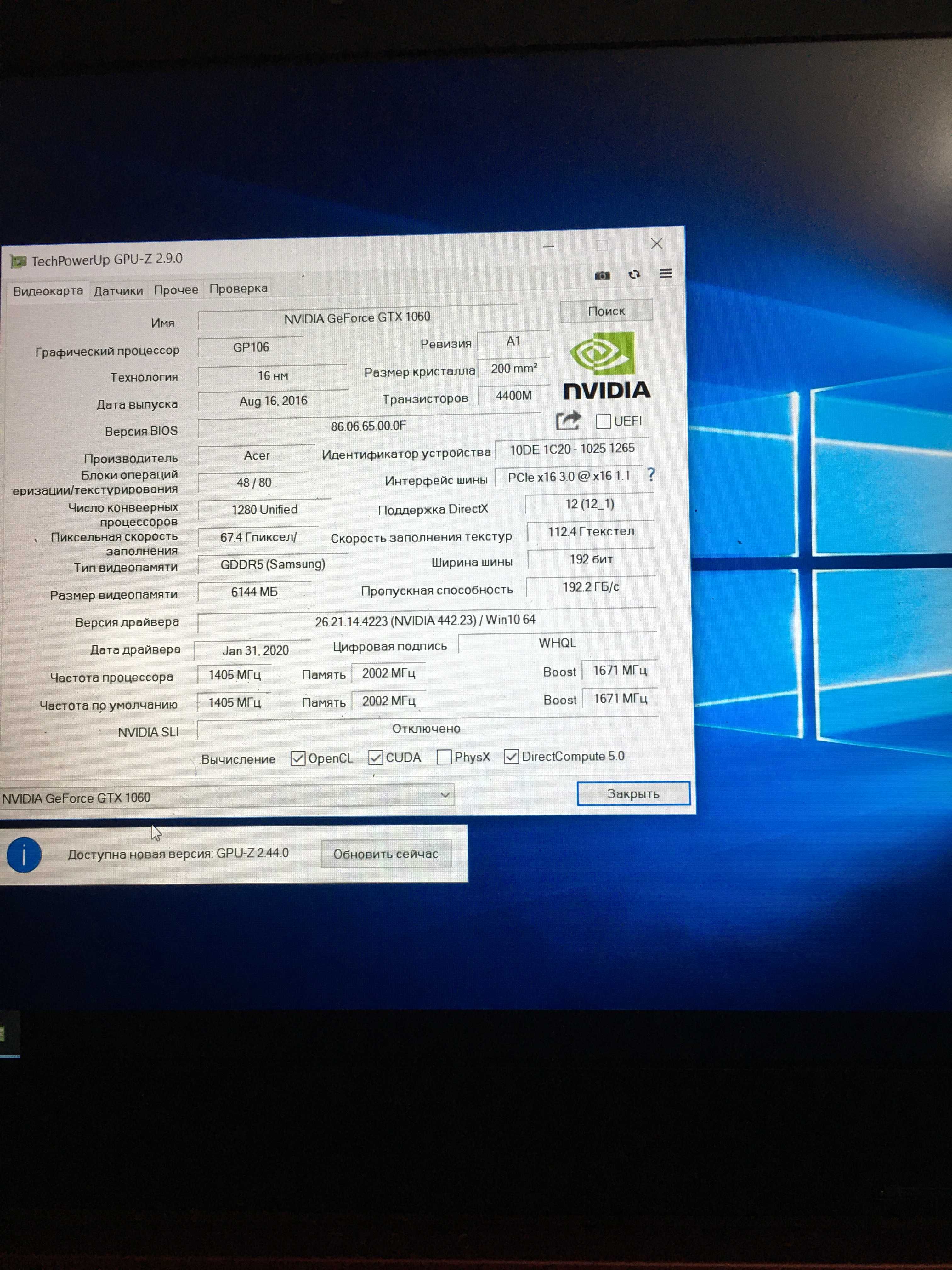Screen dimensions: 952x1270
Task: Click the 200 mm² die size value
Action: coord(513,369)
